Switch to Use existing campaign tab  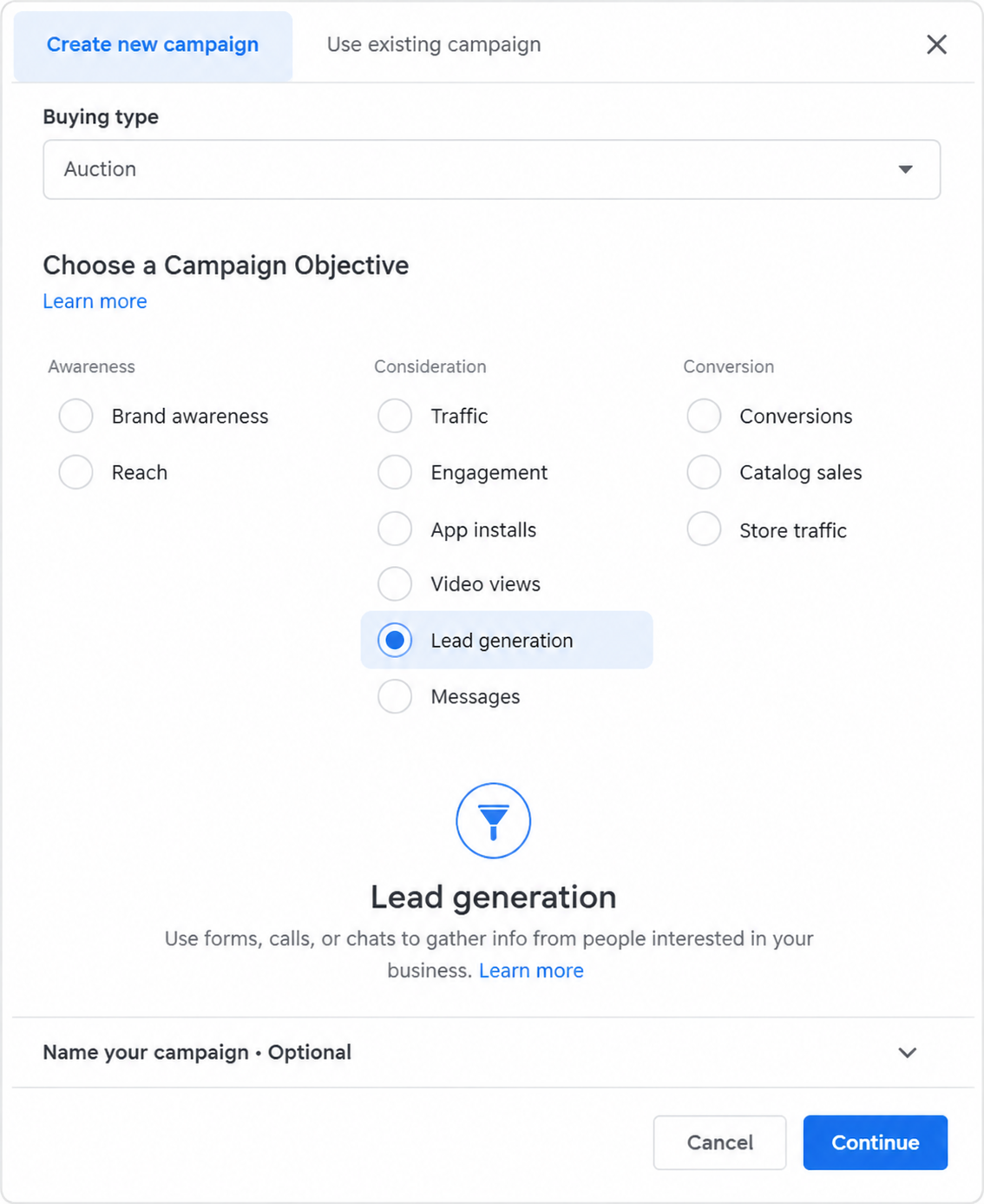pyautogui.click(x=434, y=45)
